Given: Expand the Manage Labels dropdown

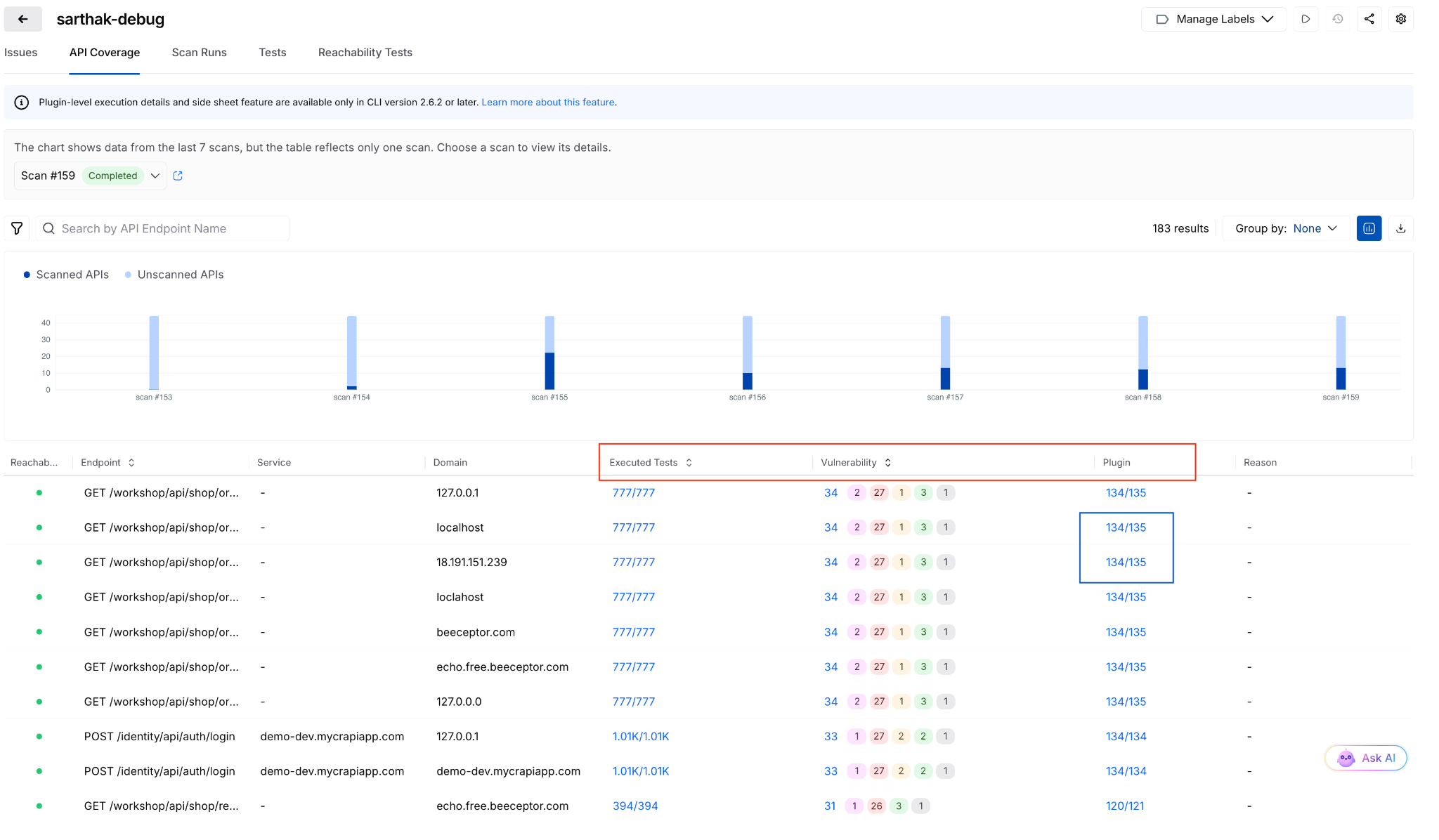Looking at the screenshot, I should [1214, 19].
